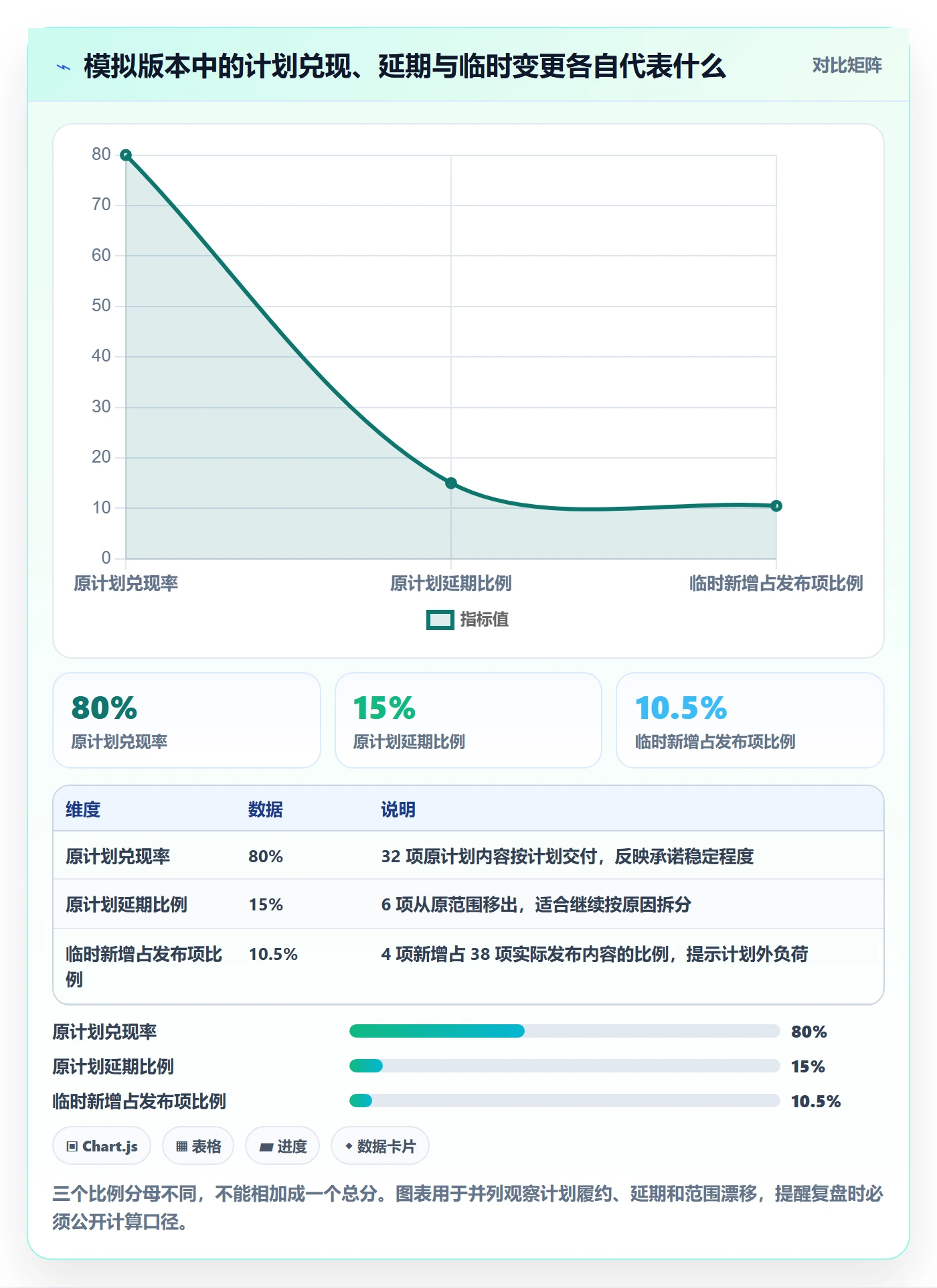Click the bar icon in the 进度 chip
Screen dimensions: 937x1288
click(266, 1147)
